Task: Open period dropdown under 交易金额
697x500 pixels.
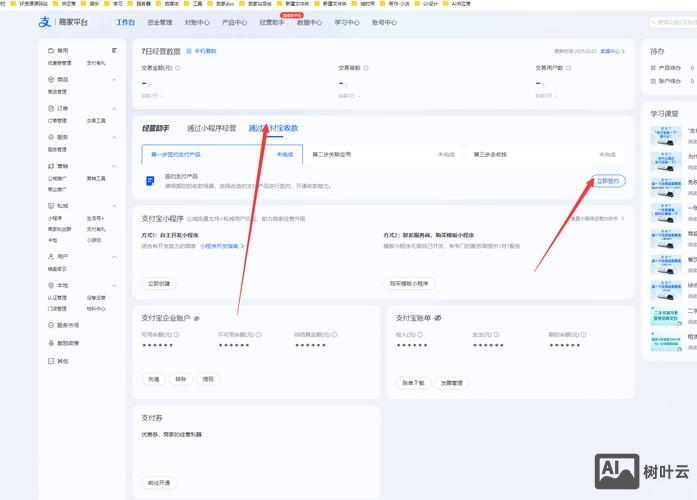Action: (152, 96)
